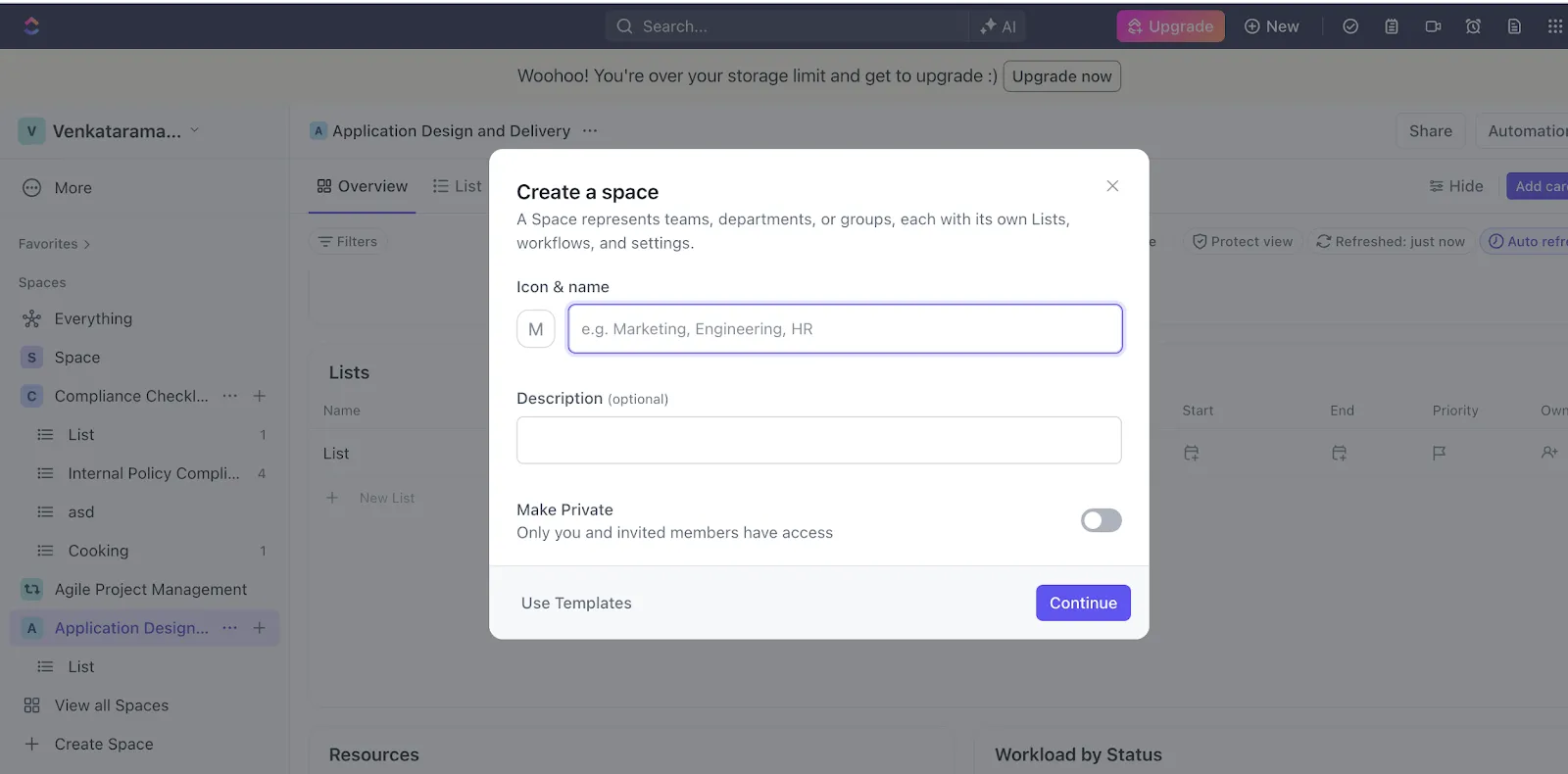The width and height of the screenshot is (1568, 774).
Task: Close the Create a space dialog
Action: tap(1112, 186)
